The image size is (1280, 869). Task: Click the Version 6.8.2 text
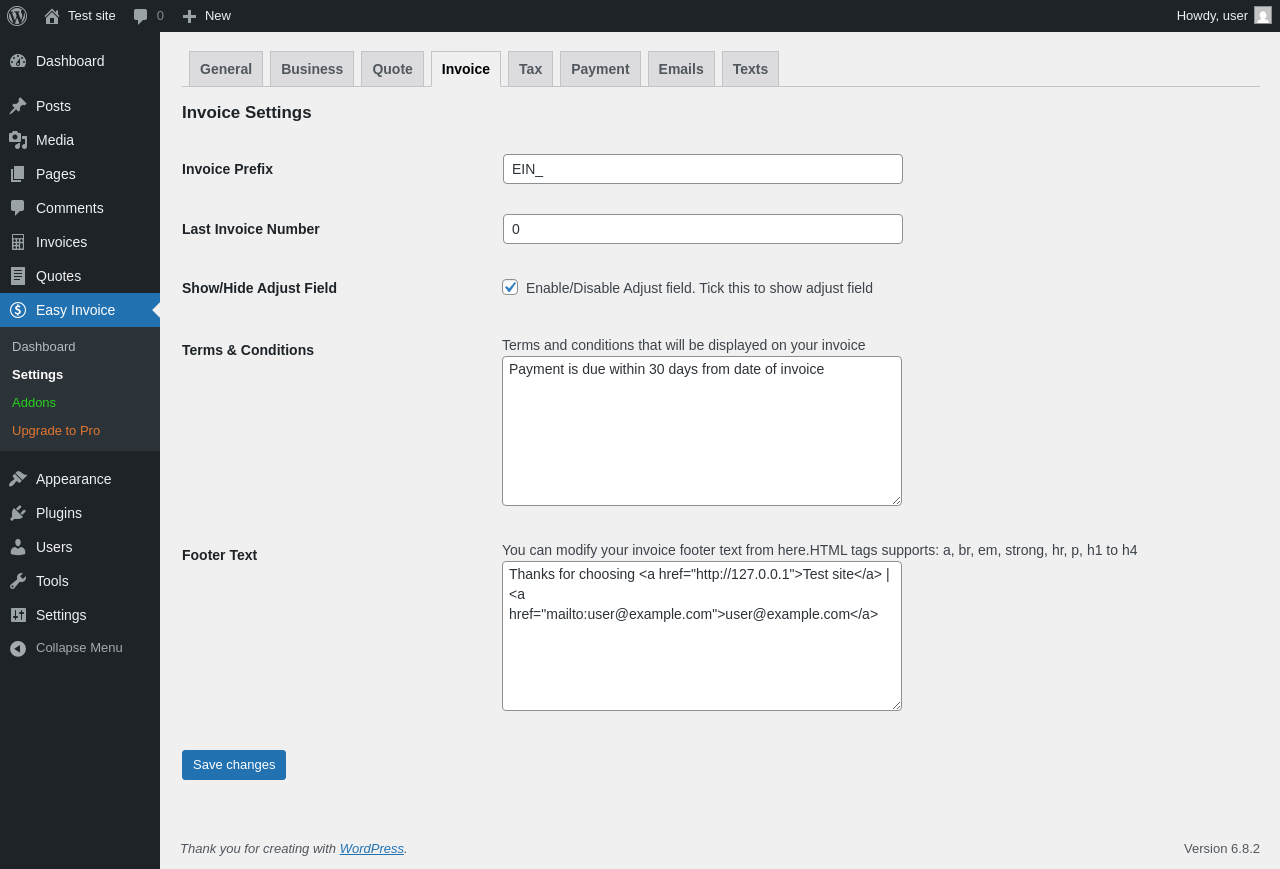1222,848
